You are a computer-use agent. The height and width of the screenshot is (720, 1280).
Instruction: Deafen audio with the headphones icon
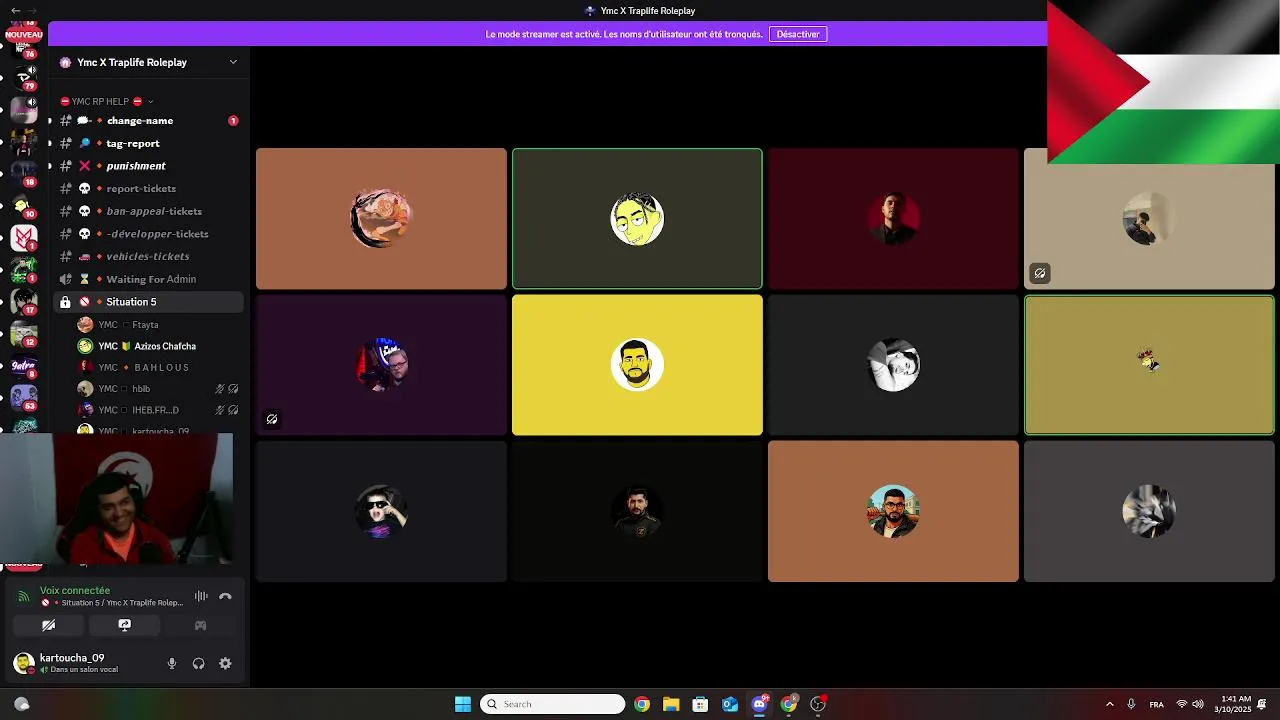tap(198, 663)
